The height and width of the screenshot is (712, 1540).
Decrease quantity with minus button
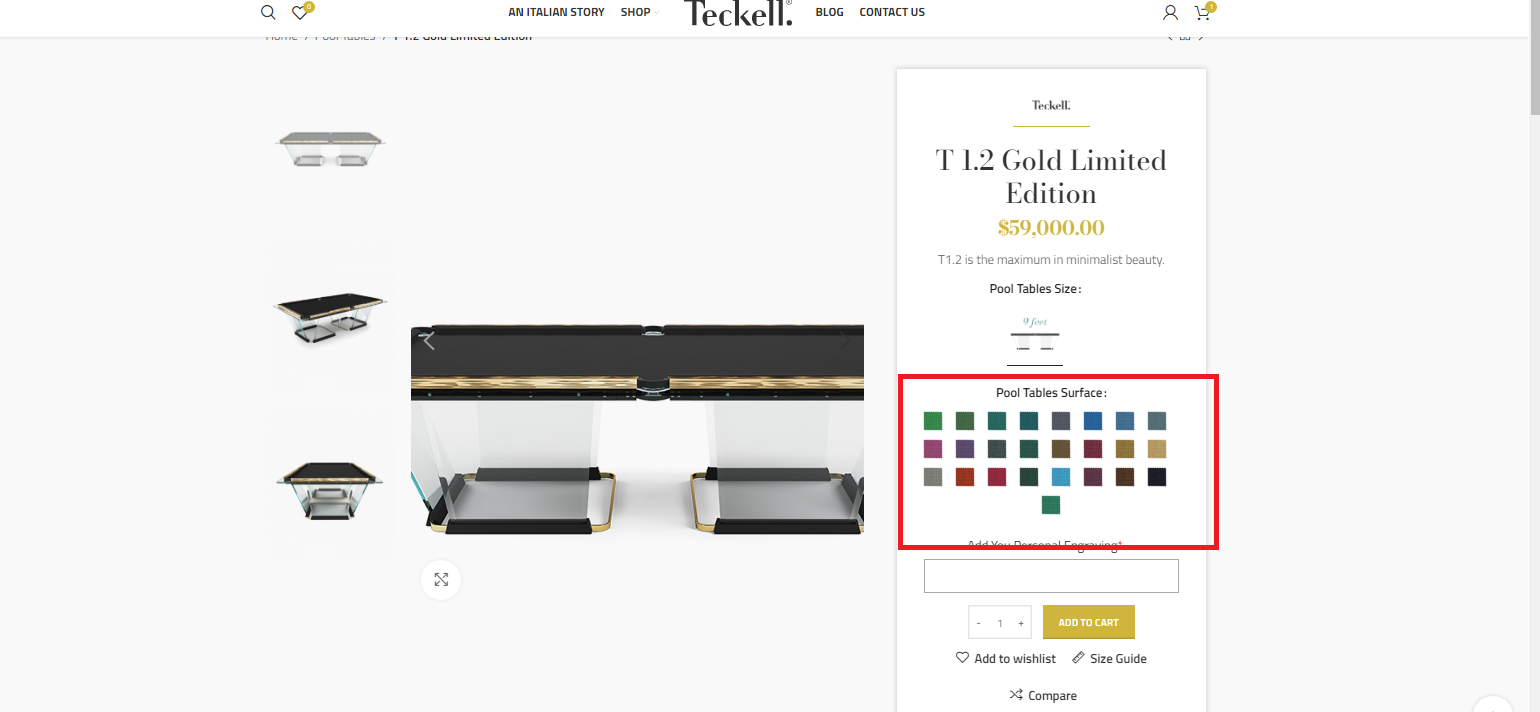click(978, 623)
